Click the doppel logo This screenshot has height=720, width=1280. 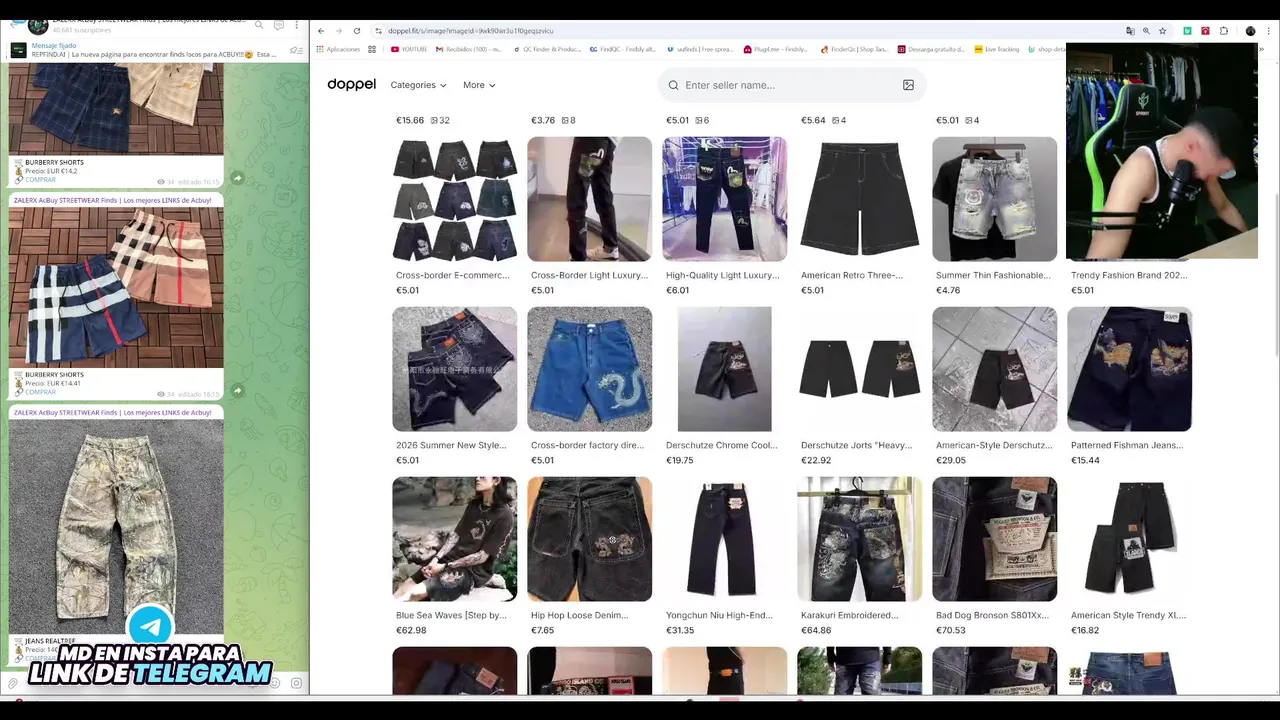352,85
